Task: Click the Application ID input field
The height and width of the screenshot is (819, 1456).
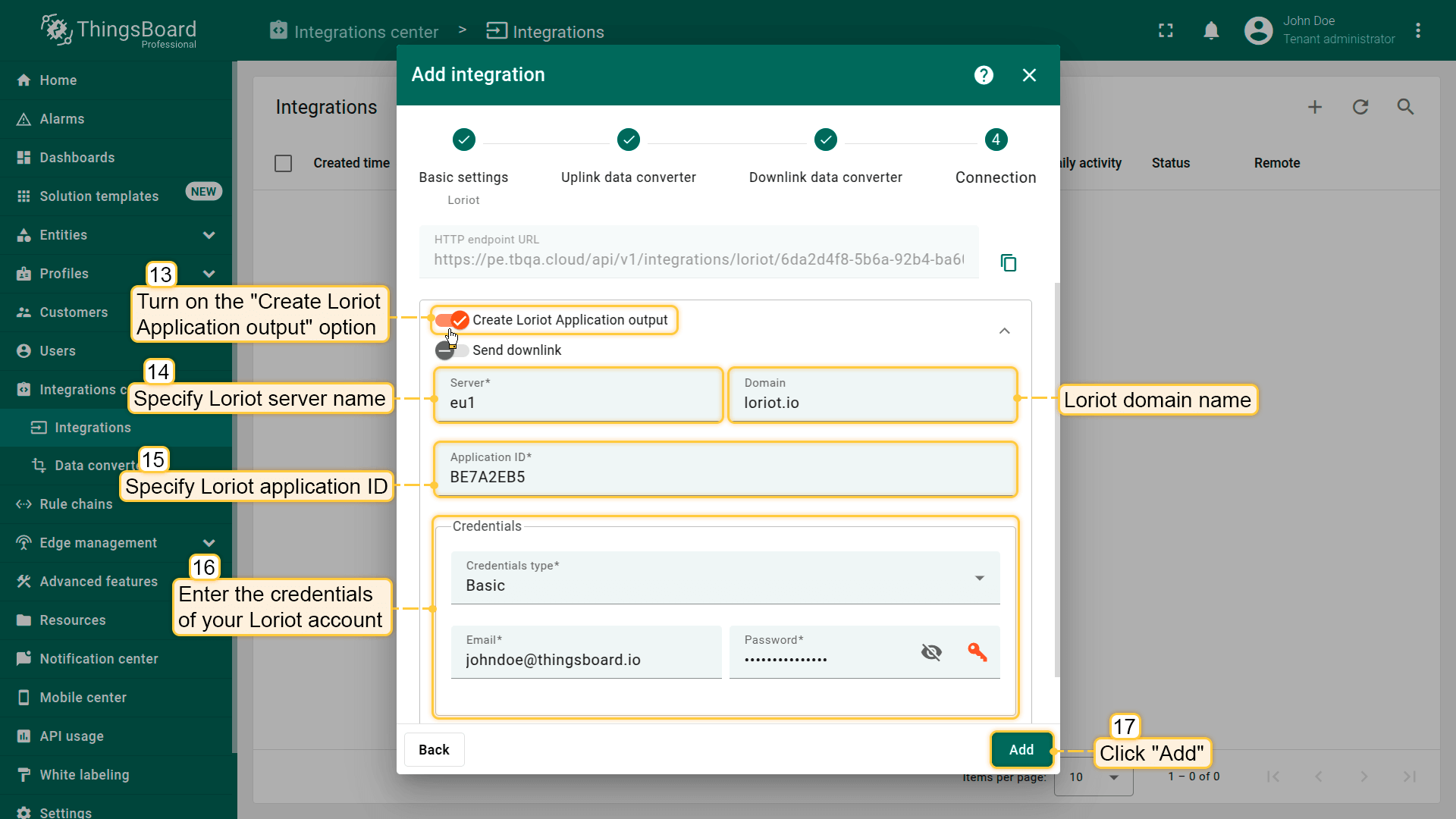Action: 724,476
